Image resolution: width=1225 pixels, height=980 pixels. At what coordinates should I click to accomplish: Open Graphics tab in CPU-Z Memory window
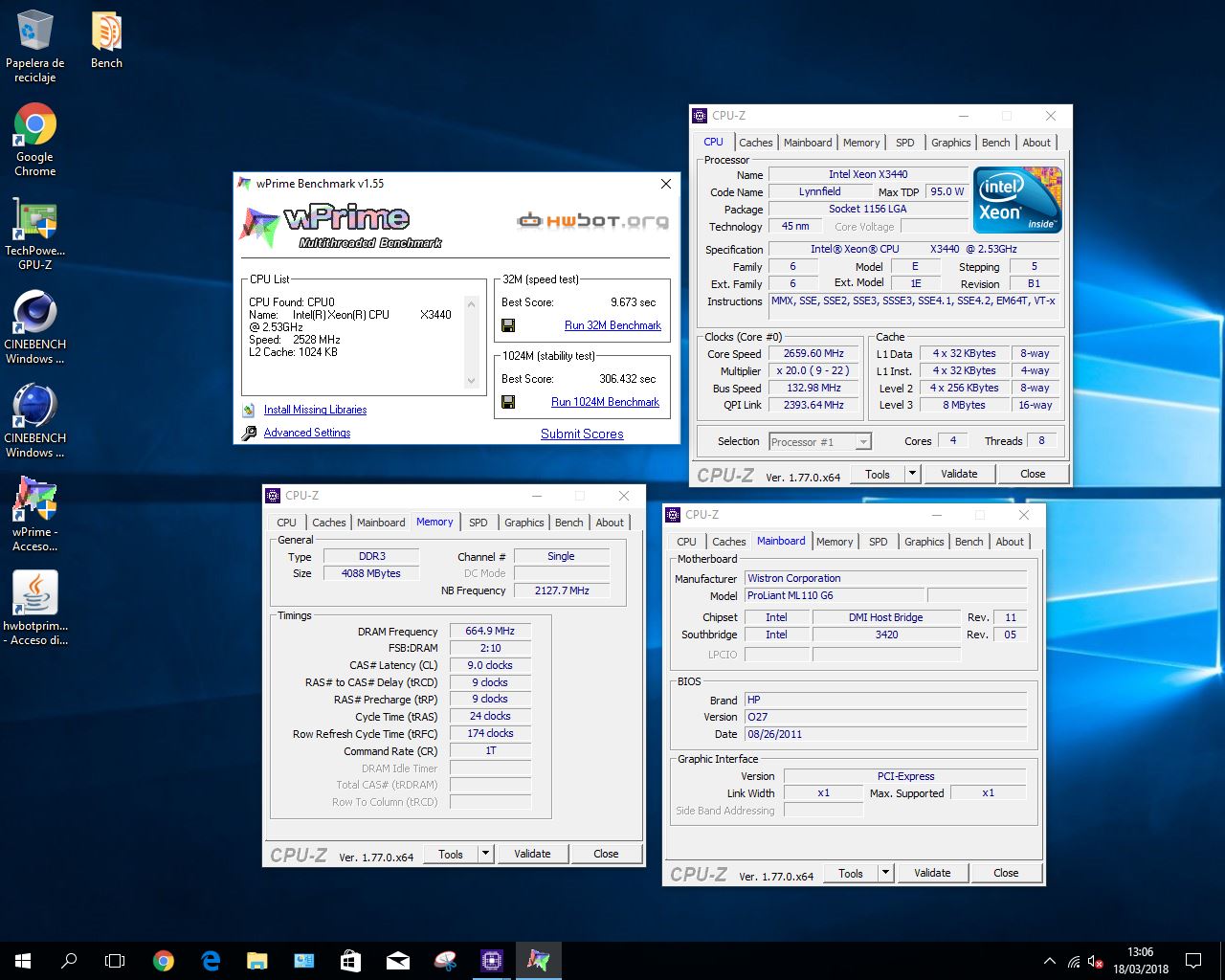[x=524, y=523]
